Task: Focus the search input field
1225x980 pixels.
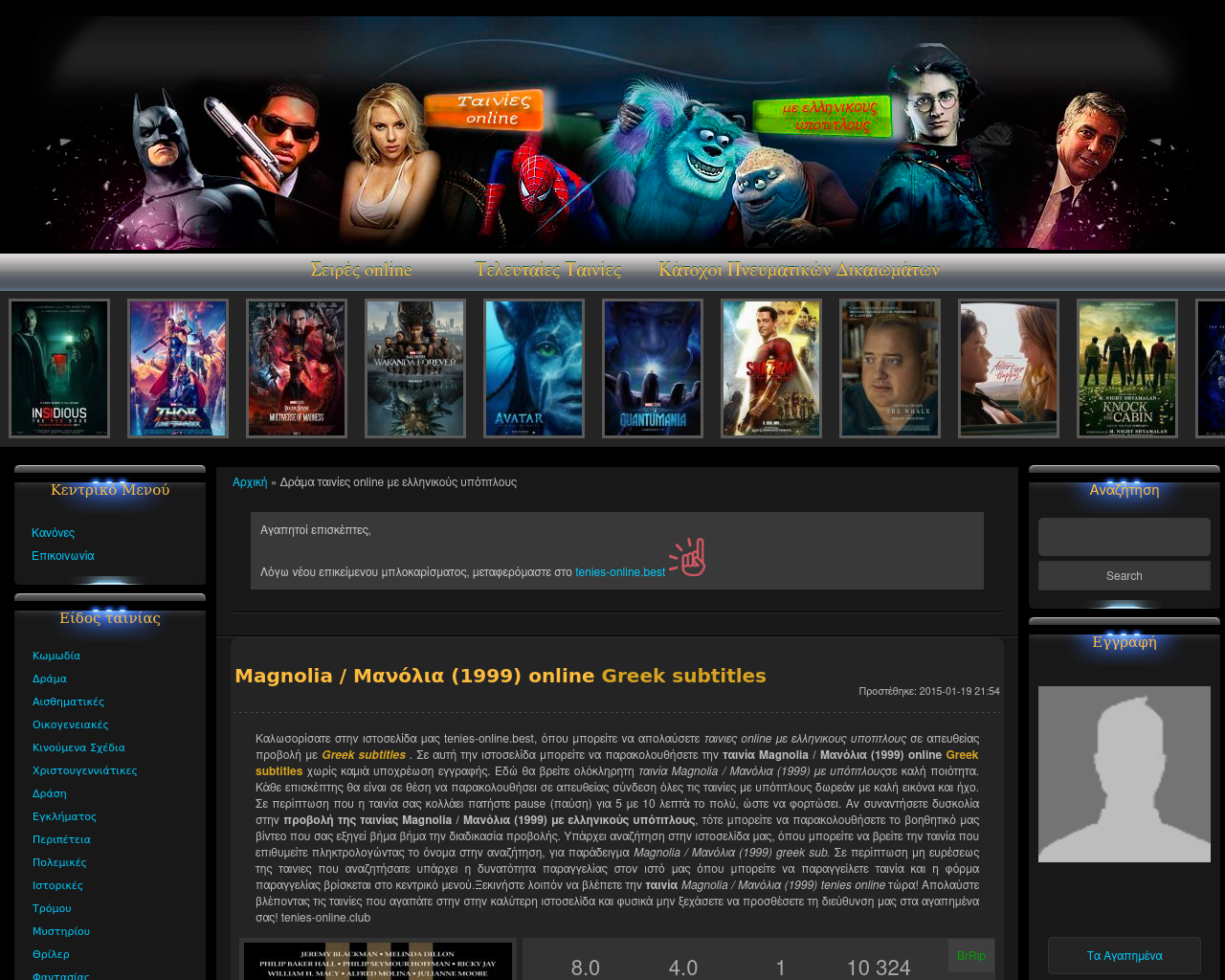Action: pos(1125,537)
